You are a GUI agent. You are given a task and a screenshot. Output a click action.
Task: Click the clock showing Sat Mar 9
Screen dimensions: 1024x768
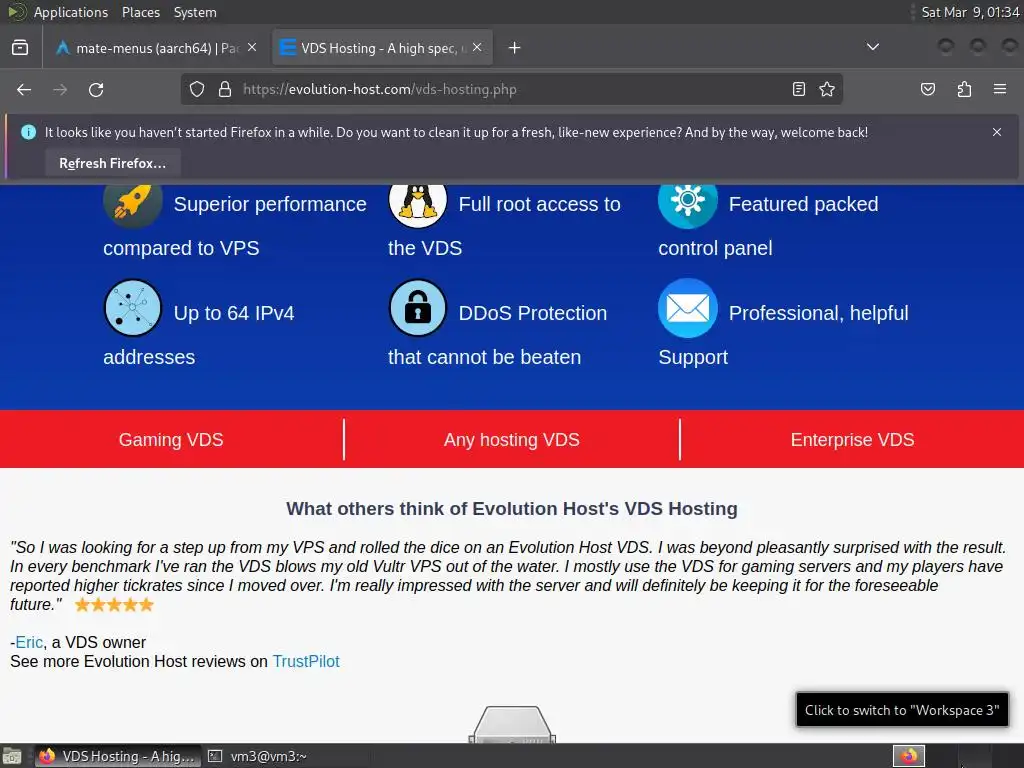(970, 12)
